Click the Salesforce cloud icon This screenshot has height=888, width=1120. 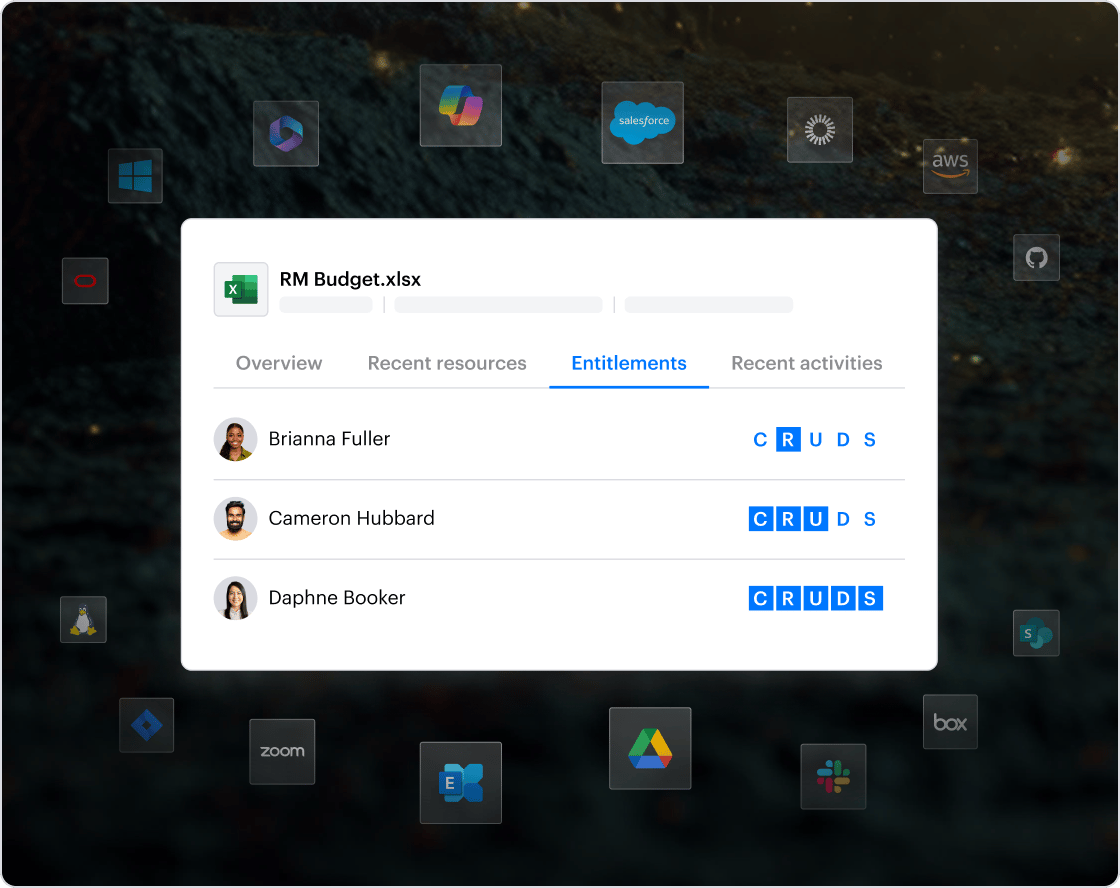pos(642,122)
